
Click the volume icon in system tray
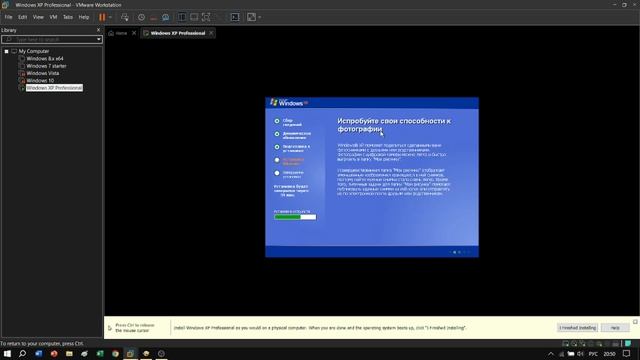coord(580,354)
